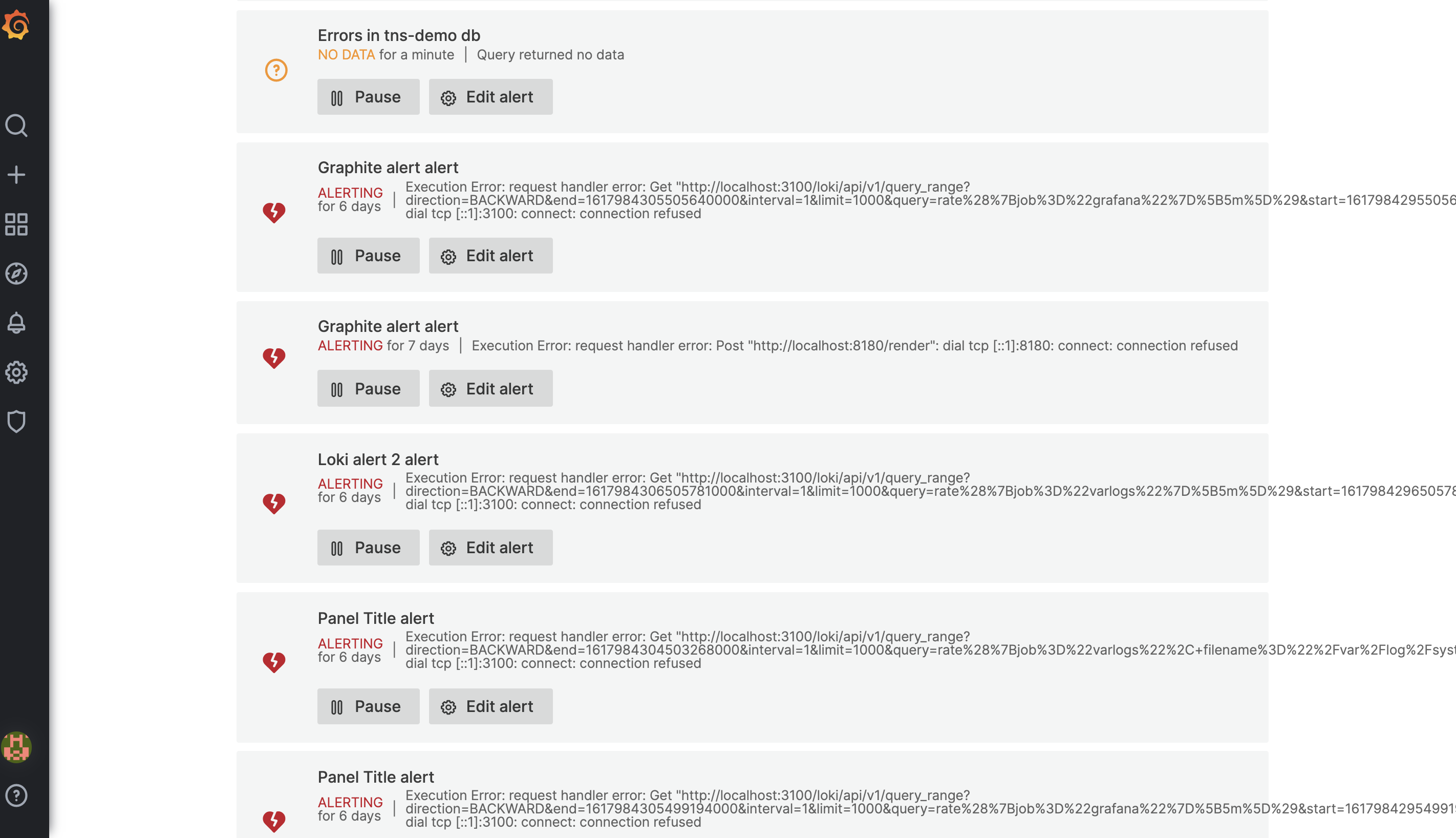Open the Configuration gear icon
The height and width of the screenshot is (838, 1456).
tap(16, 372)
